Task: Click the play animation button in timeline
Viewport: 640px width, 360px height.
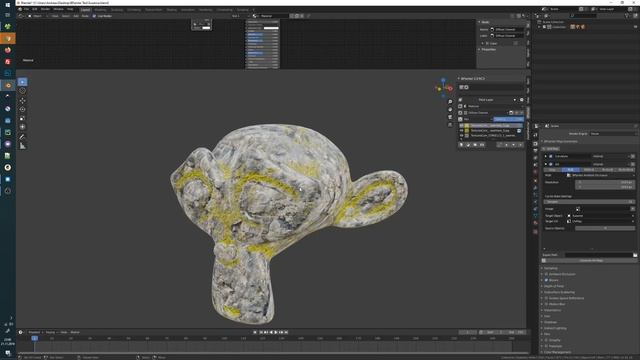Action: [276, 333]
